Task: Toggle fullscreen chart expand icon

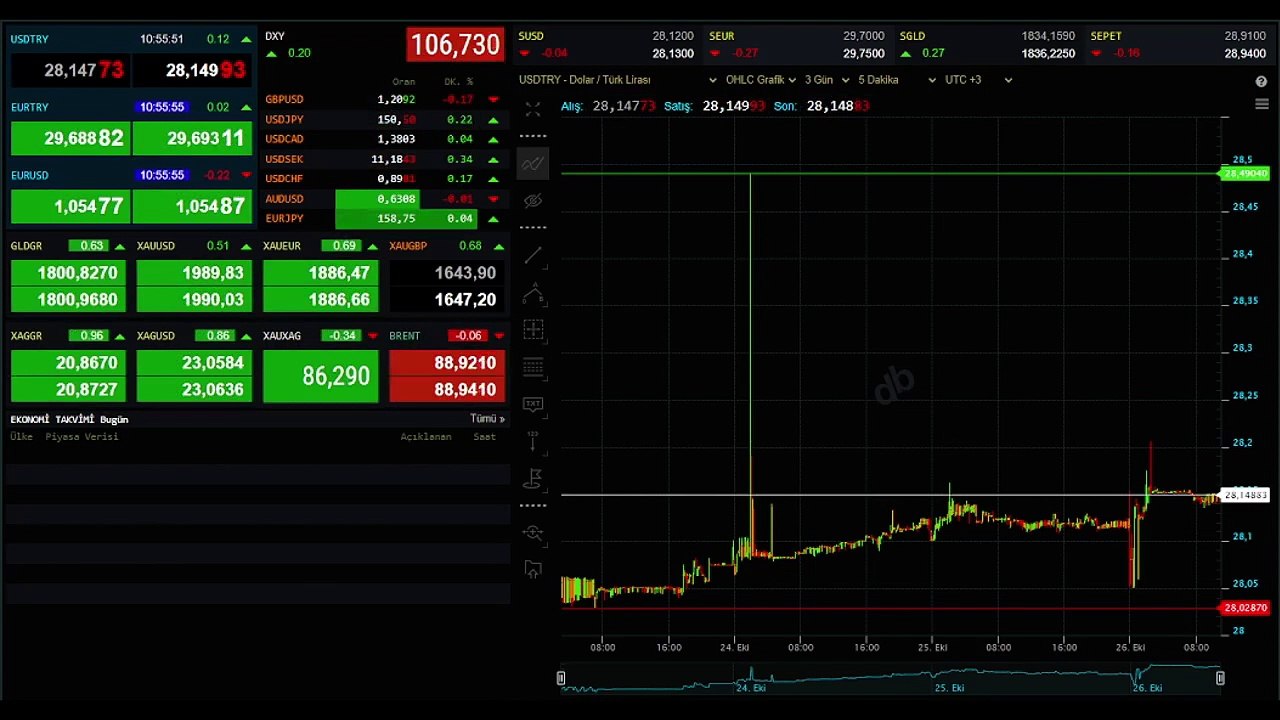Action: [533, 110]
